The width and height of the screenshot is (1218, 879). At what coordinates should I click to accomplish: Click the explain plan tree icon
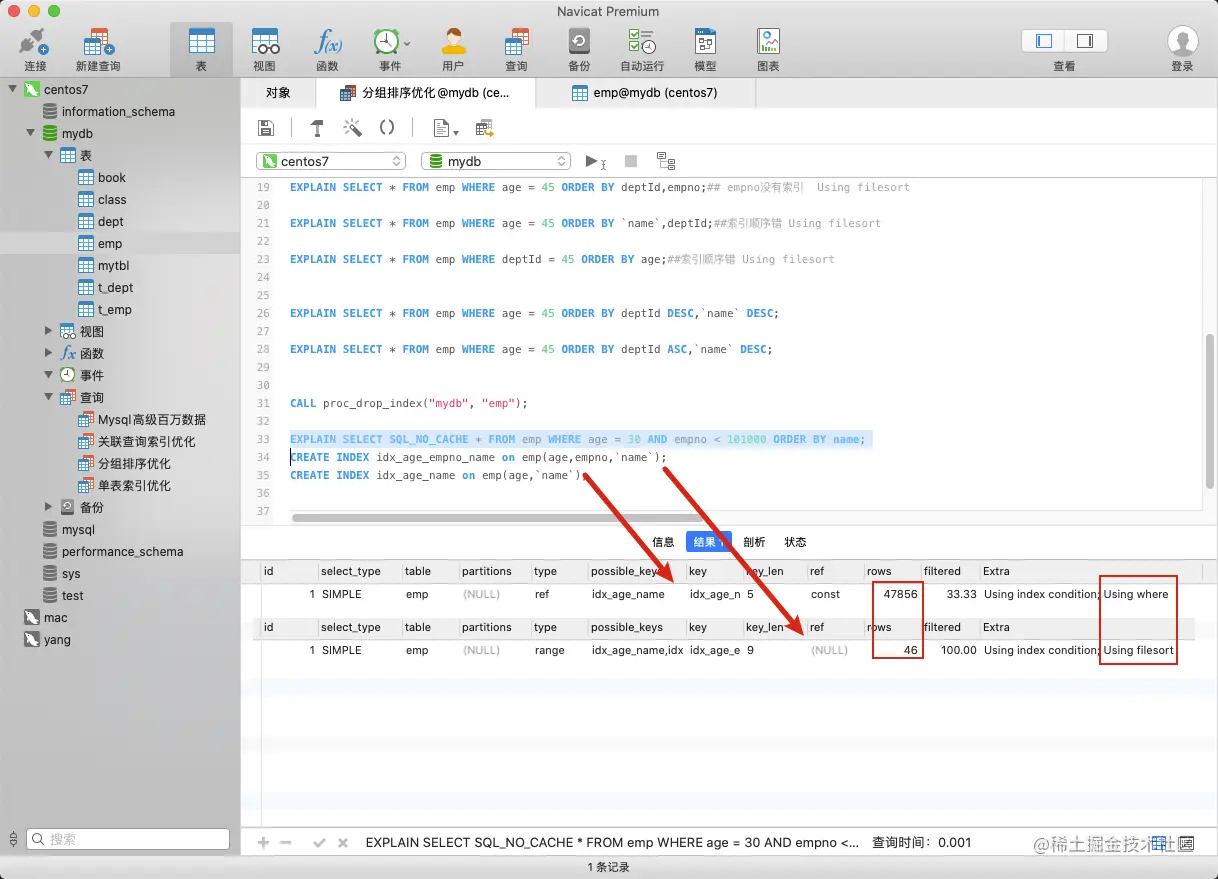click(666, 161)
